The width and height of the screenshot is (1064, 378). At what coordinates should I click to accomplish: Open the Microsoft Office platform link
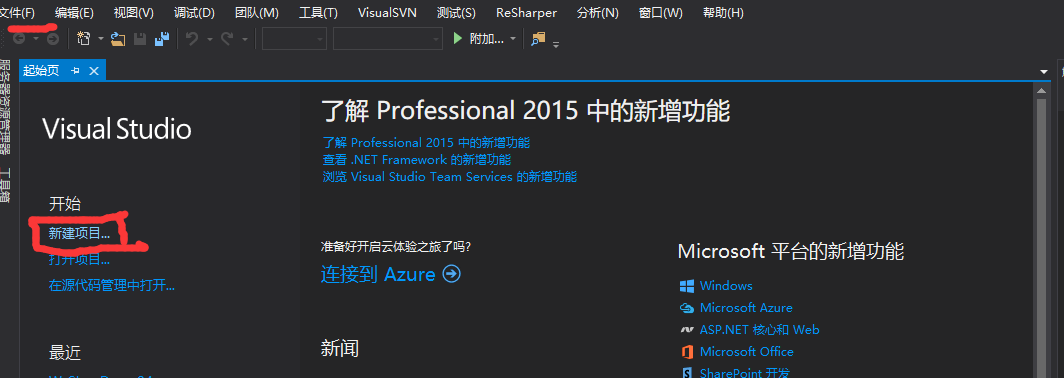coord(746,352)
